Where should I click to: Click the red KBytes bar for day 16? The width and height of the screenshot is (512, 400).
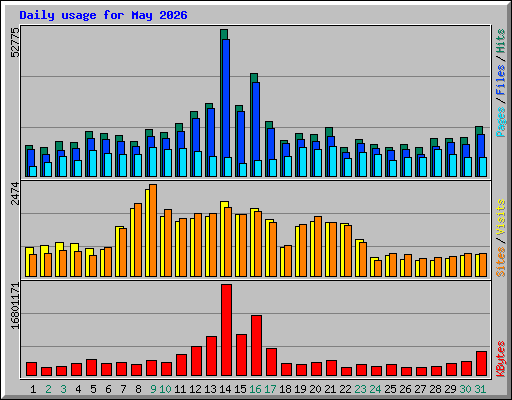point(256,346)
